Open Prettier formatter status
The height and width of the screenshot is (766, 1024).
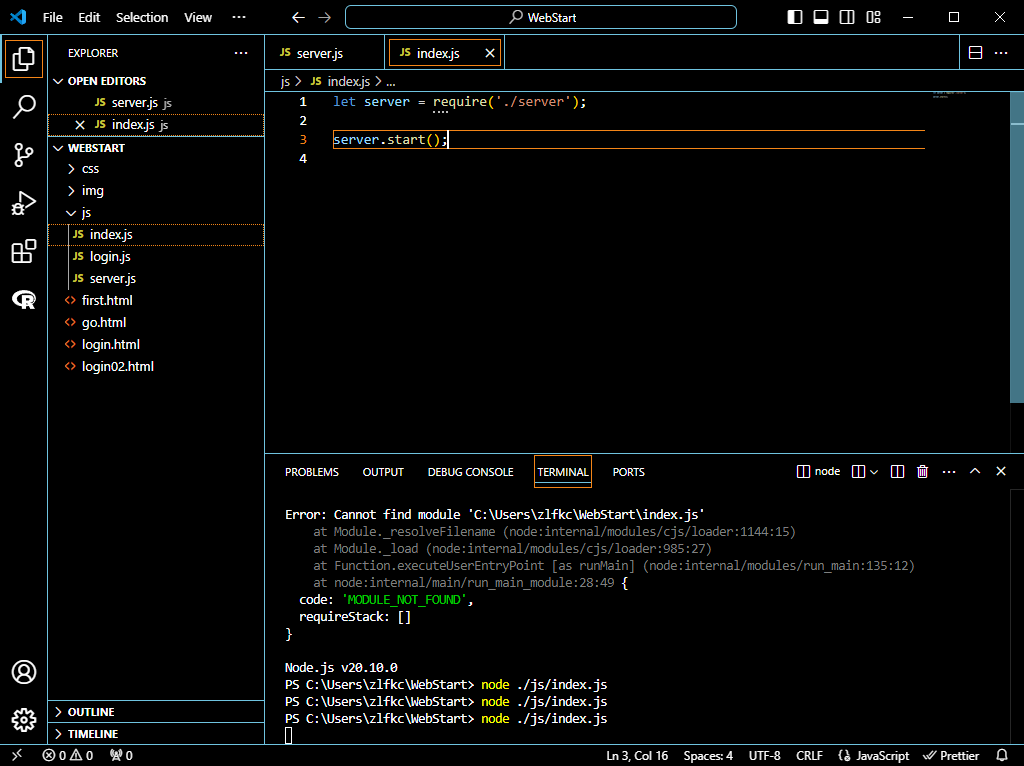[951, 756]
